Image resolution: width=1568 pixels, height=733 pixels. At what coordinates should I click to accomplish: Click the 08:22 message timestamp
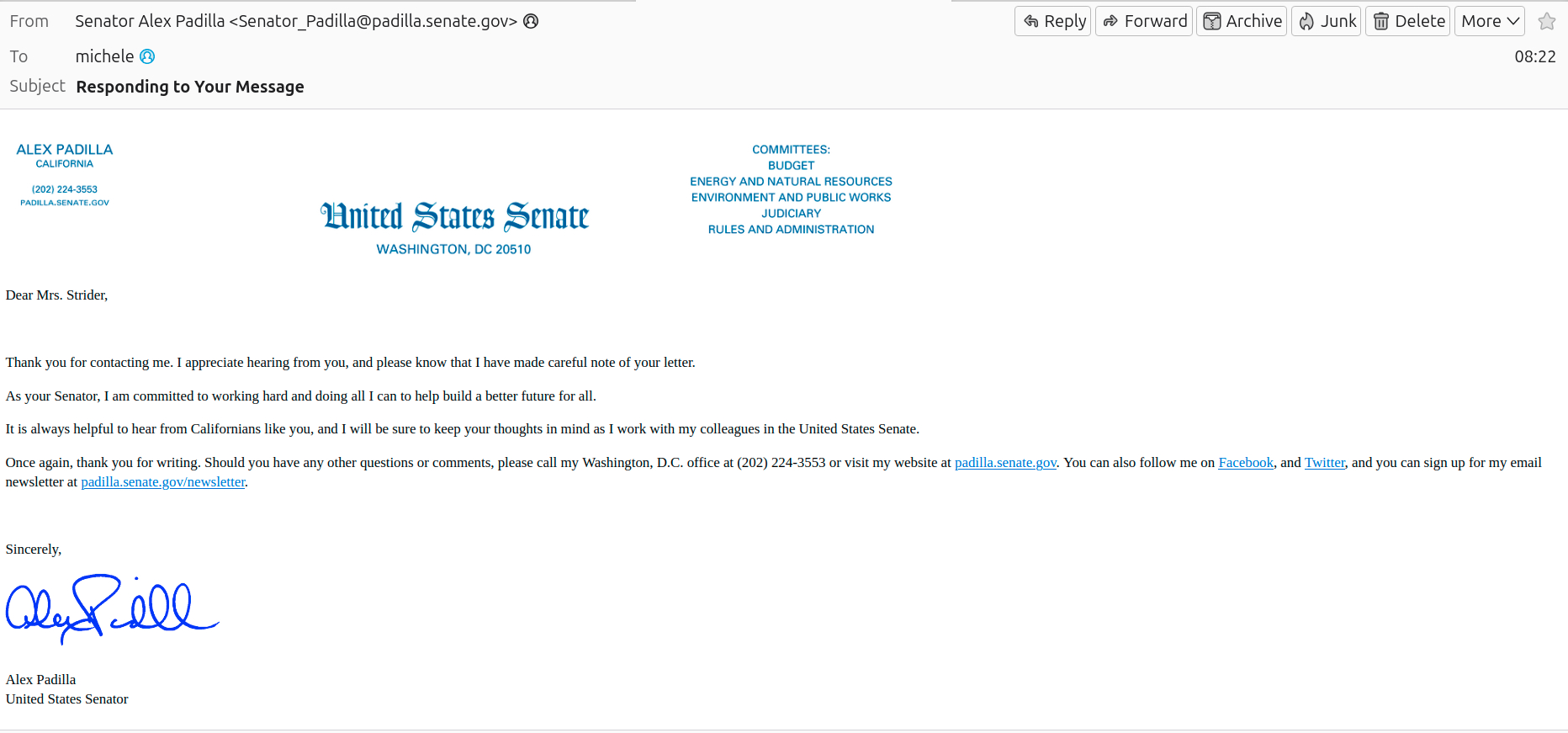pyautogui.click(x=1534, y=56)
